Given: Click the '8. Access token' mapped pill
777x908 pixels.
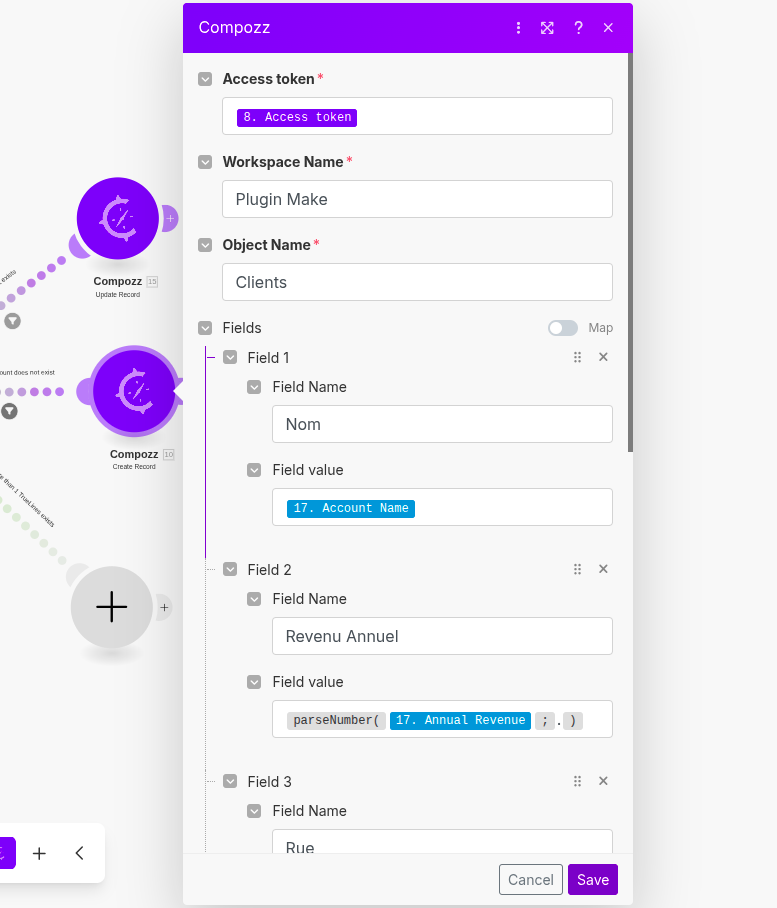Looking at the screenshot, I should (x=296, y=117).
